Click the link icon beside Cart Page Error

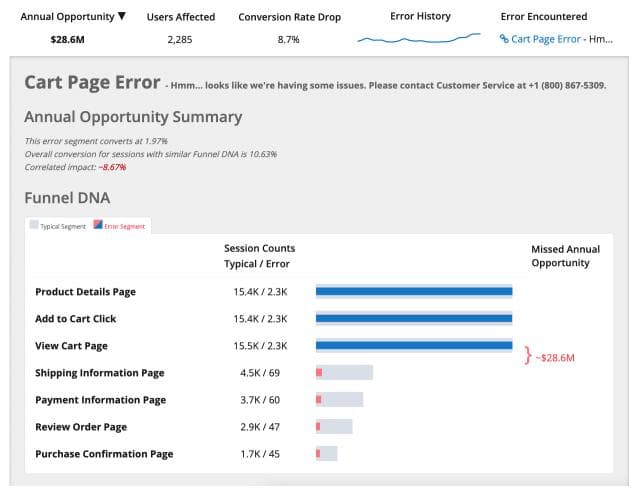pyautogui.click(x=504, y=40)
